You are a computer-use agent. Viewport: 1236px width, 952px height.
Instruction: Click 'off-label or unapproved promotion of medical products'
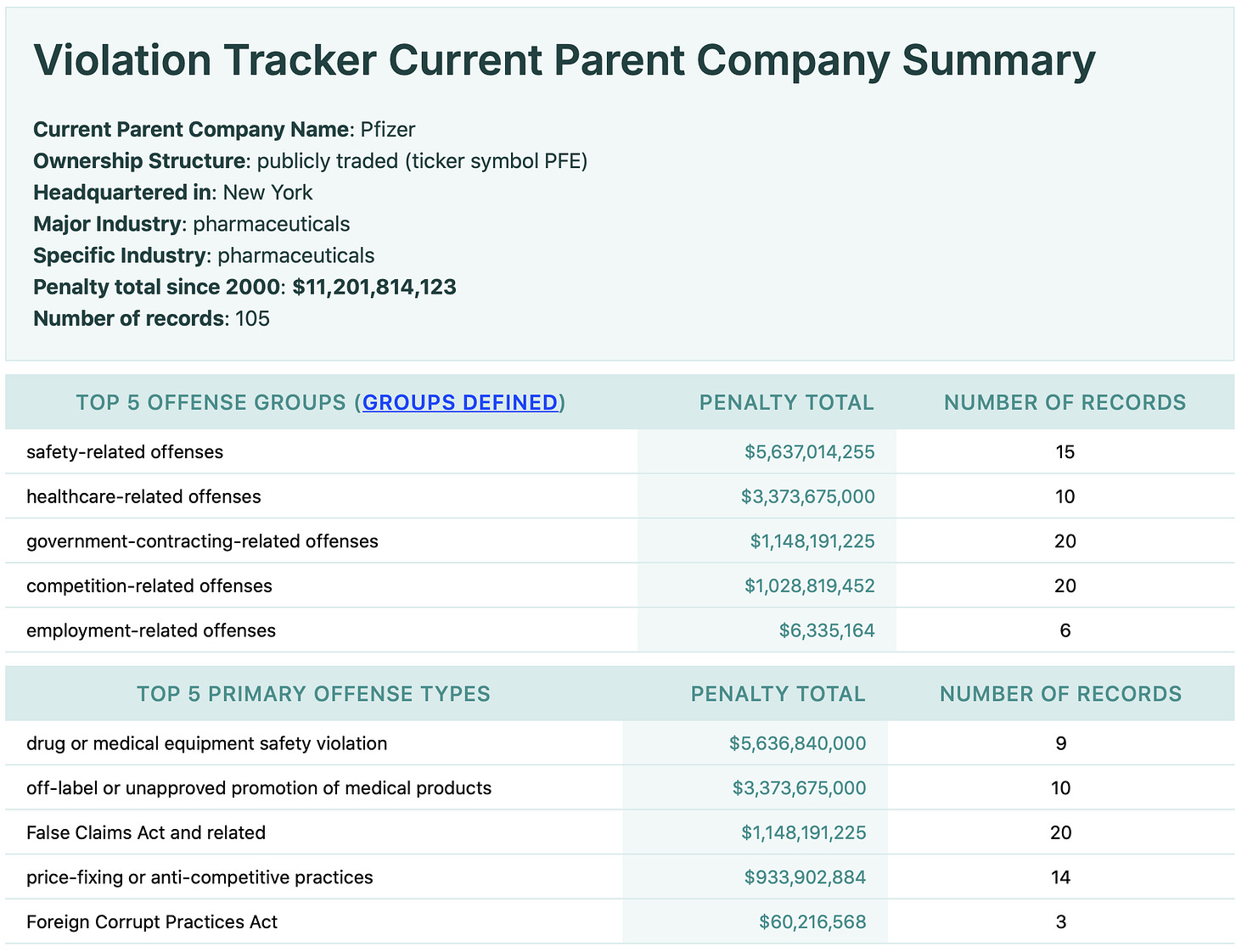point(259,788)
